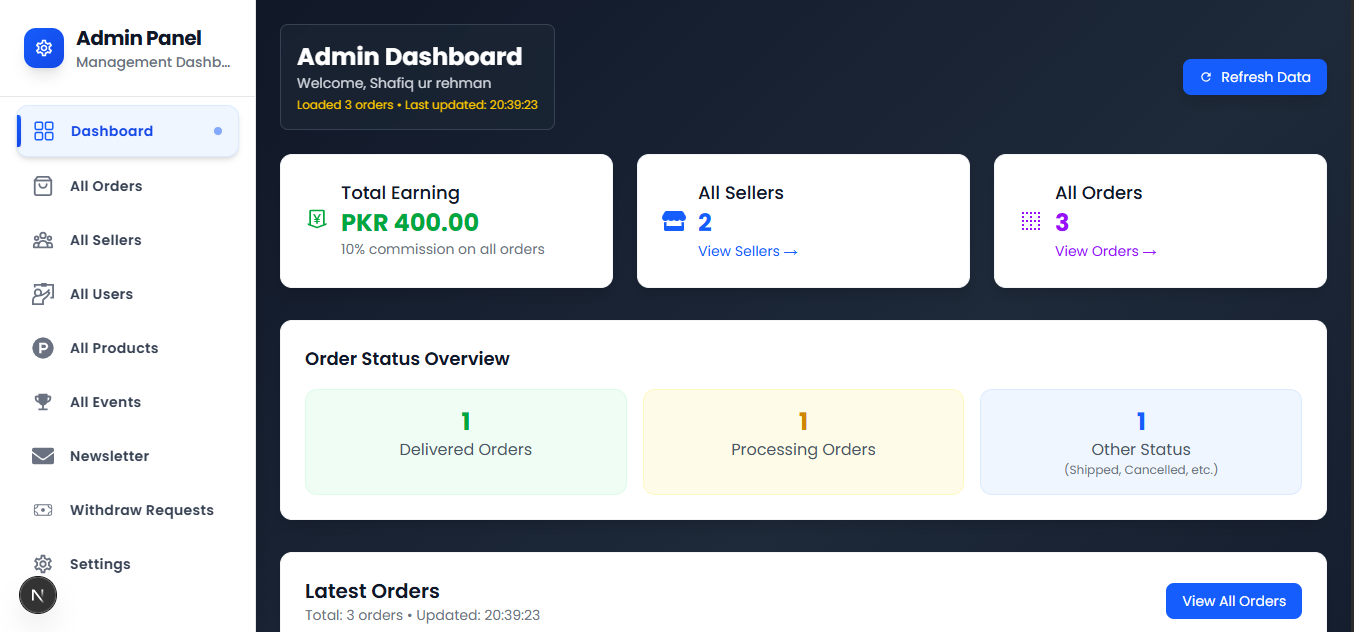
Task: Click the All Events trophy icon
Action: click(x=43, y=402)
